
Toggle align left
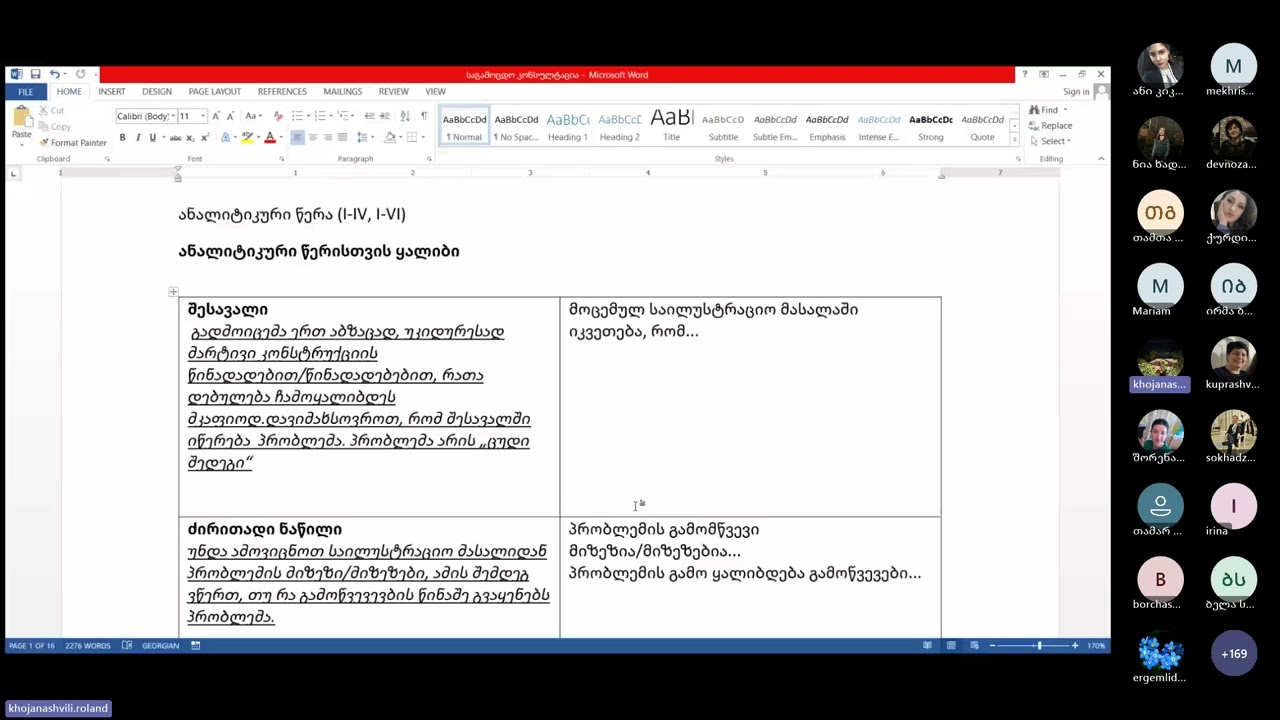[297, 138]
